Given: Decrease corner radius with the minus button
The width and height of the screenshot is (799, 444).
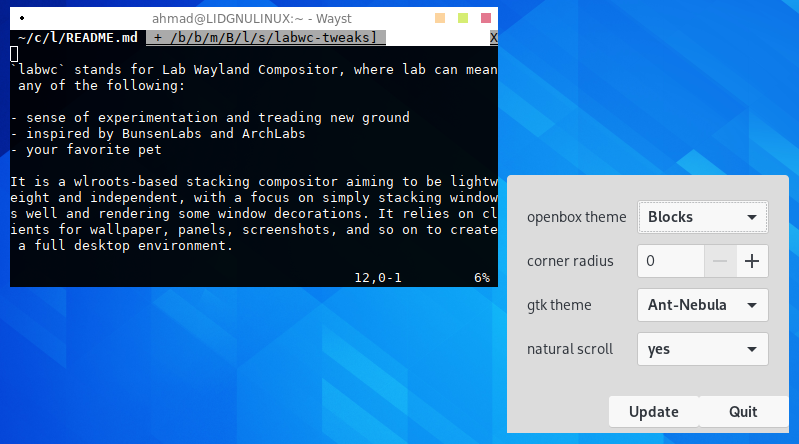Looking at the screenshot, I should click(x=720, y=261).
